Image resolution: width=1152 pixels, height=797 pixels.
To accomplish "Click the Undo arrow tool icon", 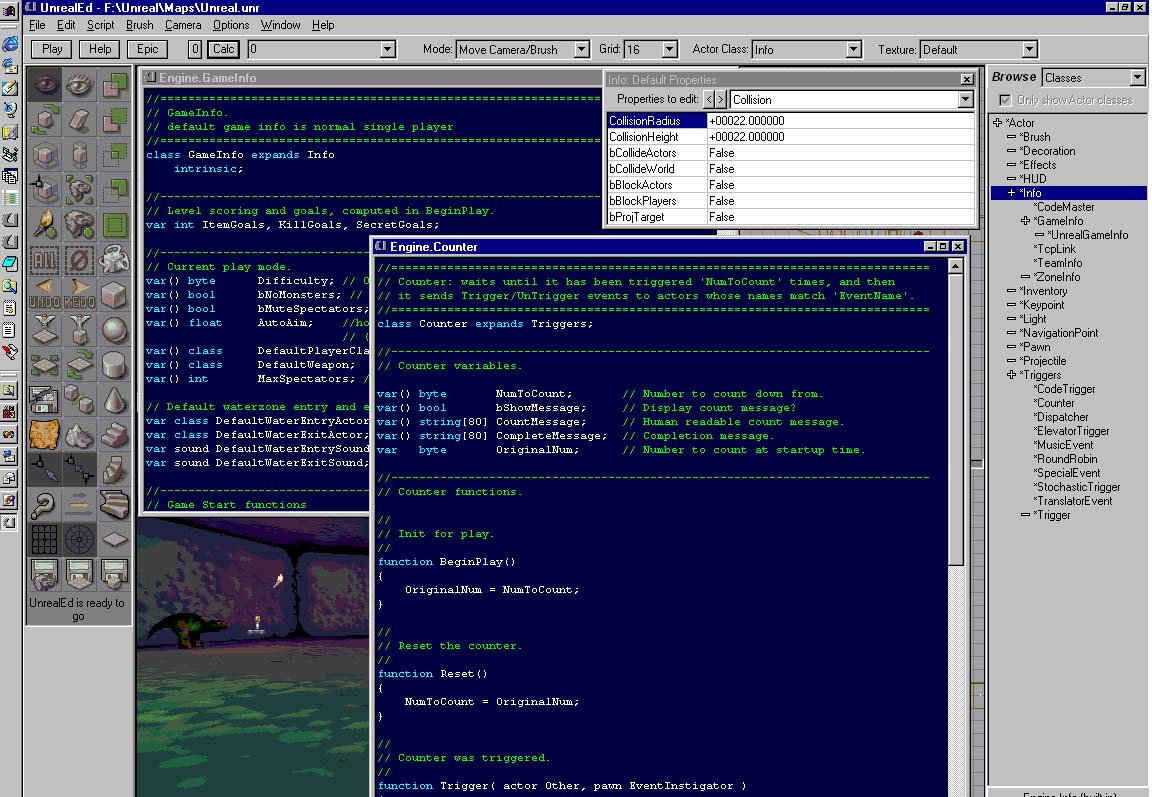I will [45, 294].
